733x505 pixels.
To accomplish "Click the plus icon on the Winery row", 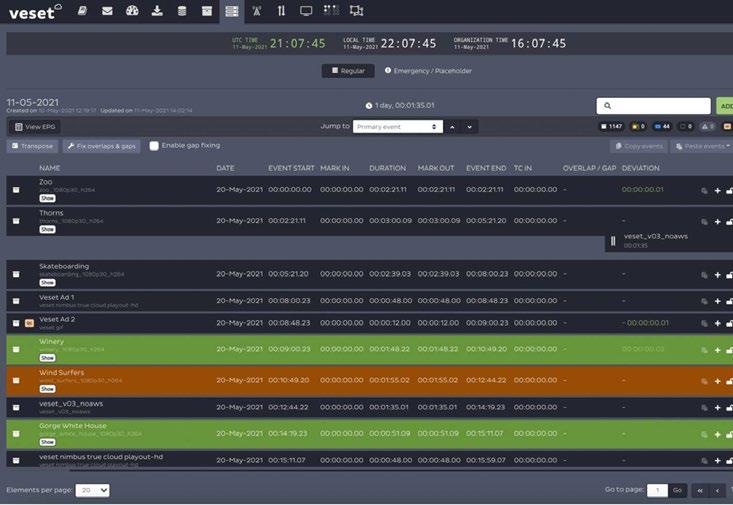I will [x=718, y=350].
